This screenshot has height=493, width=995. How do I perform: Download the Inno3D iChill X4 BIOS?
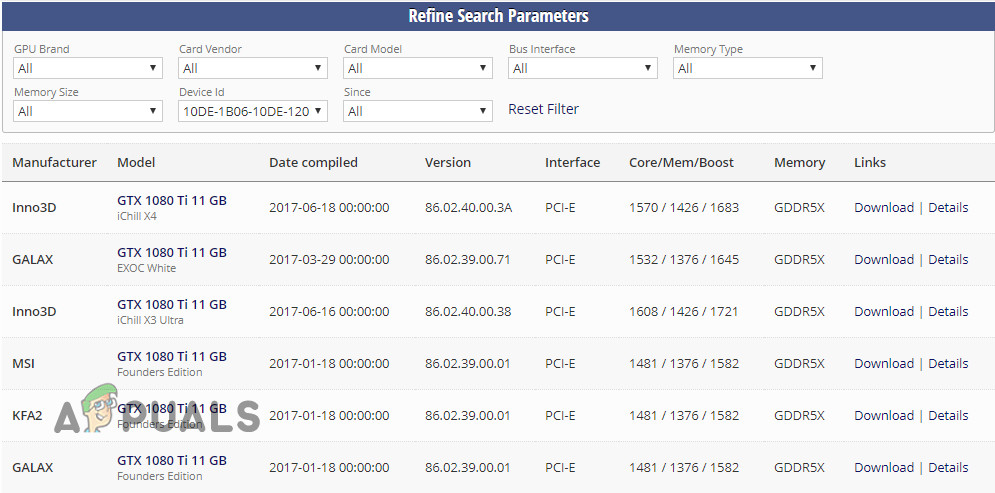(x=884, y=208)
